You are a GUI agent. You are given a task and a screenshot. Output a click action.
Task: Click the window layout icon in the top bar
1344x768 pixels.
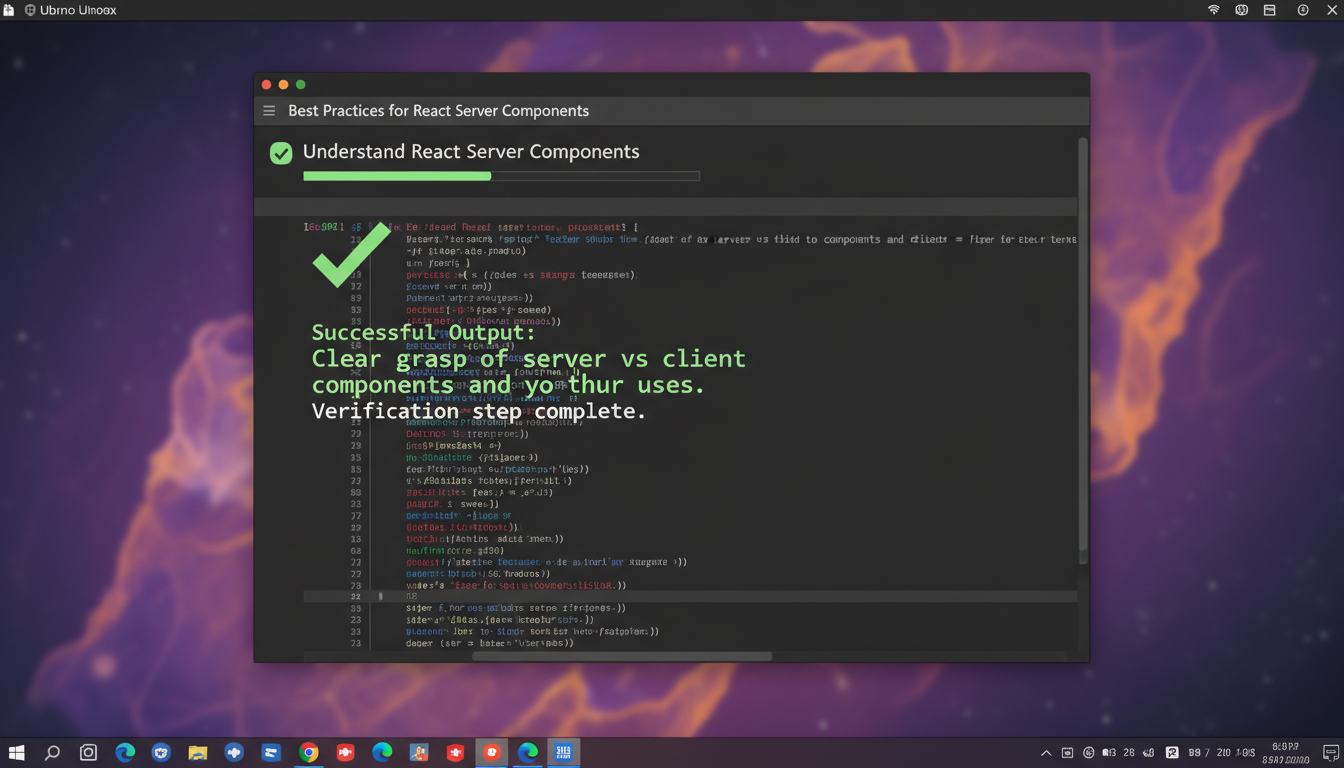[1269, 10]
